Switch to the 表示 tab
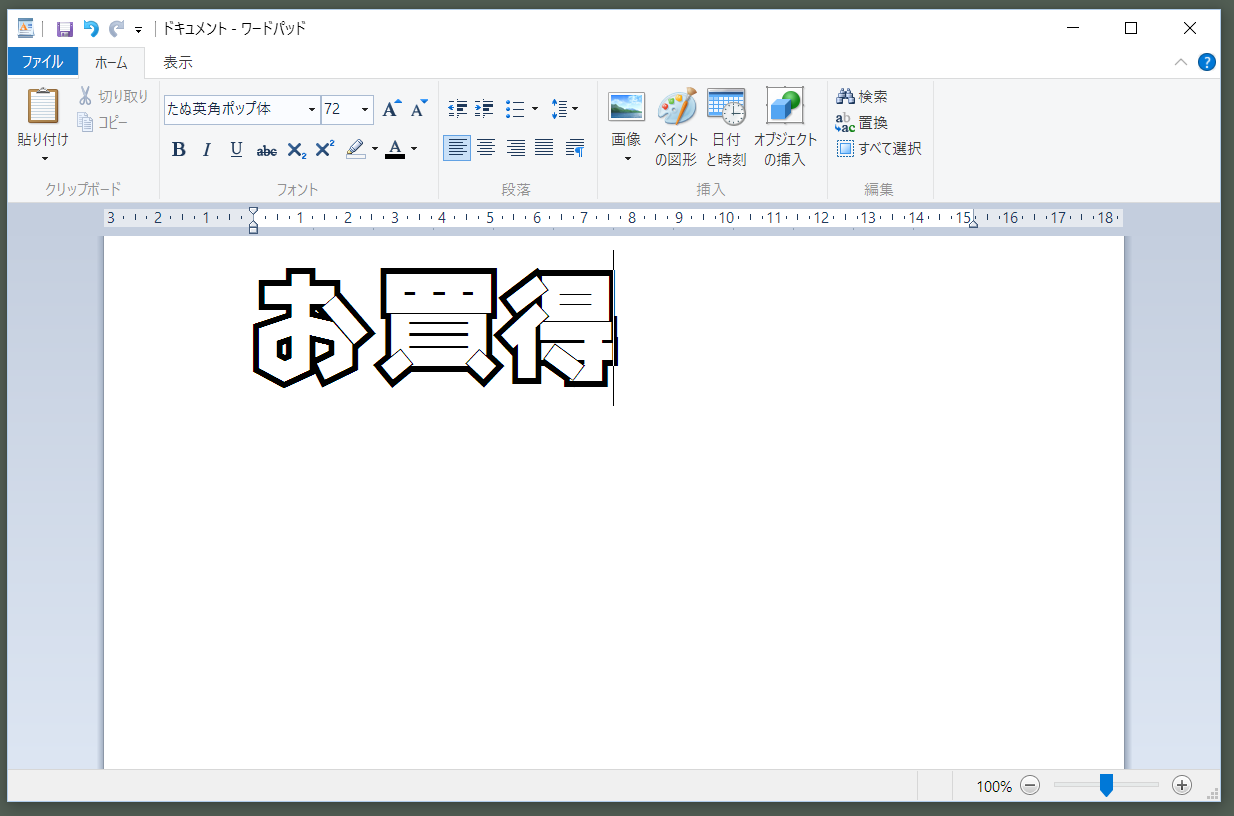 coord(178,62)
